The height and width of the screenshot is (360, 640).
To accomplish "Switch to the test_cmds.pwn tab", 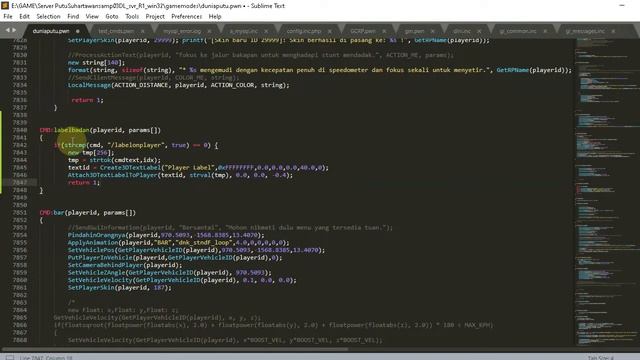I will (x=116, y=31).
